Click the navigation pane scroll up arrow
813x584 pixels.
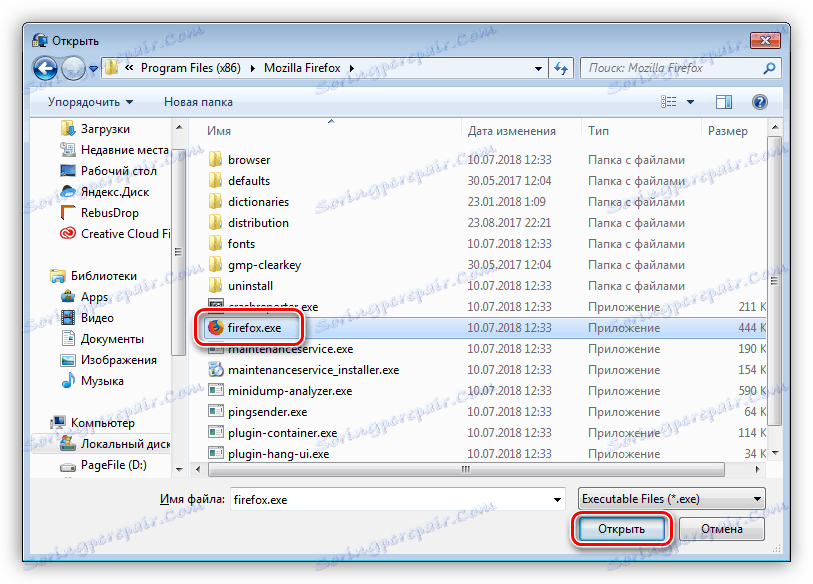pos(179,127)
